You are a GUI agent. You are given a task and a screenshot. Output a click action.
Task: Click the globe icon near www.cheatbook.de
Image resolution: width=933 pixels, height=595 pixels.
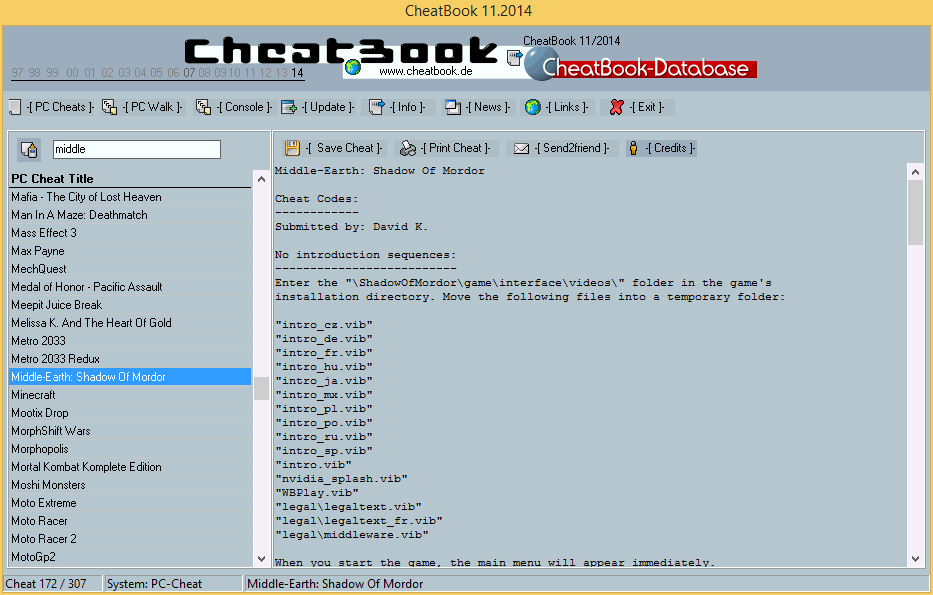(353, 67)
